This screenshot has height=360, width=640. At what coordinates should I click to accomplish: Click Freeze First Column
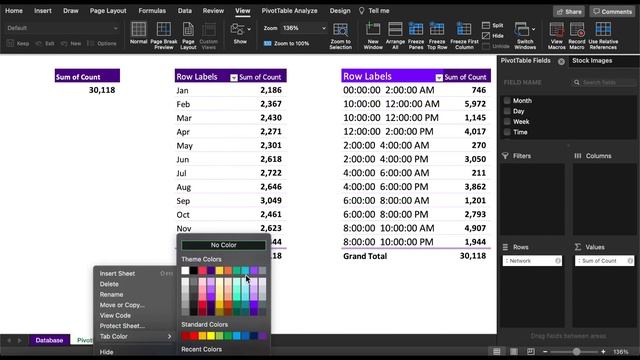click(464, 36)
